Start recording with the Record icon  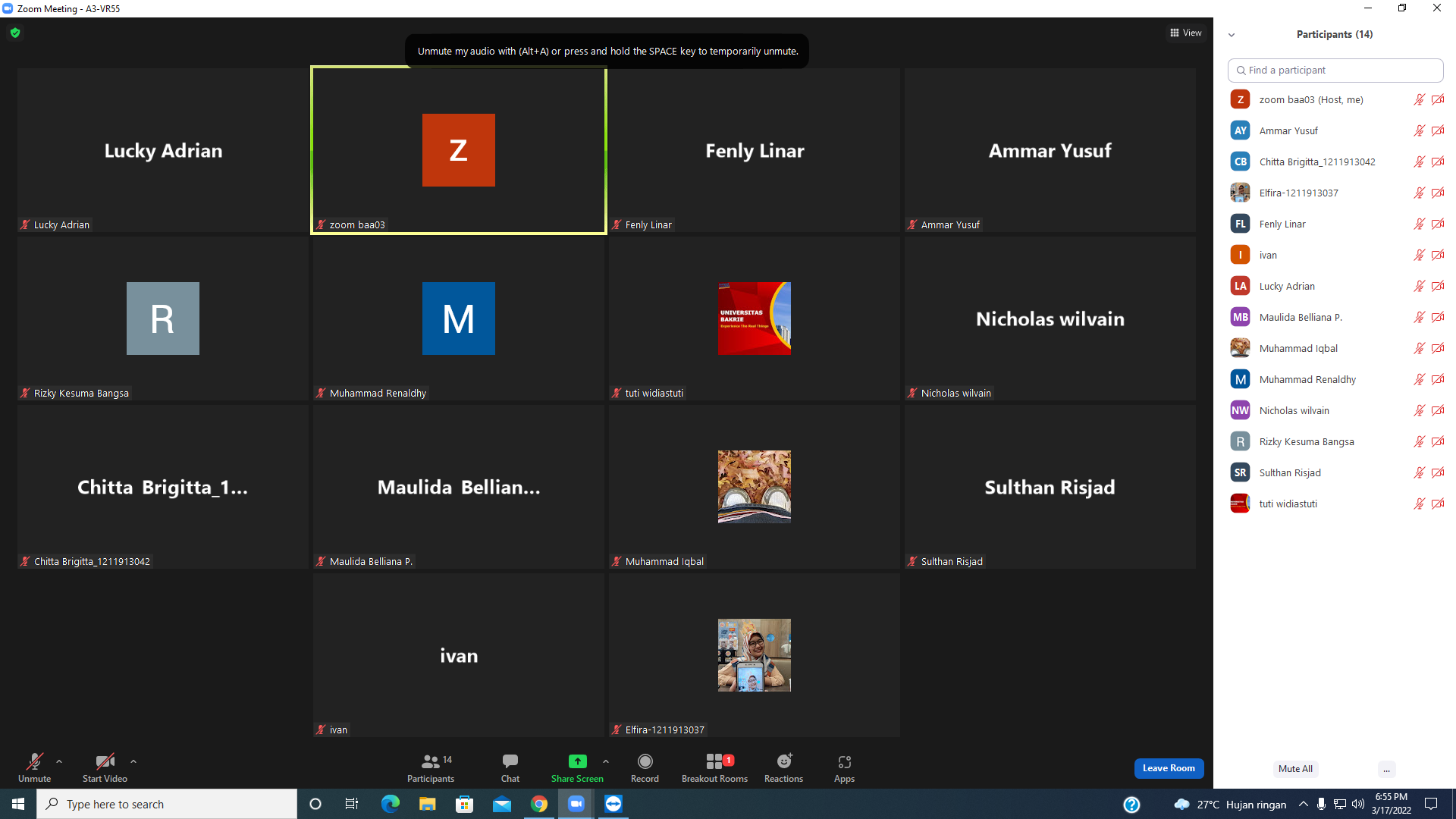click(645, 761)
